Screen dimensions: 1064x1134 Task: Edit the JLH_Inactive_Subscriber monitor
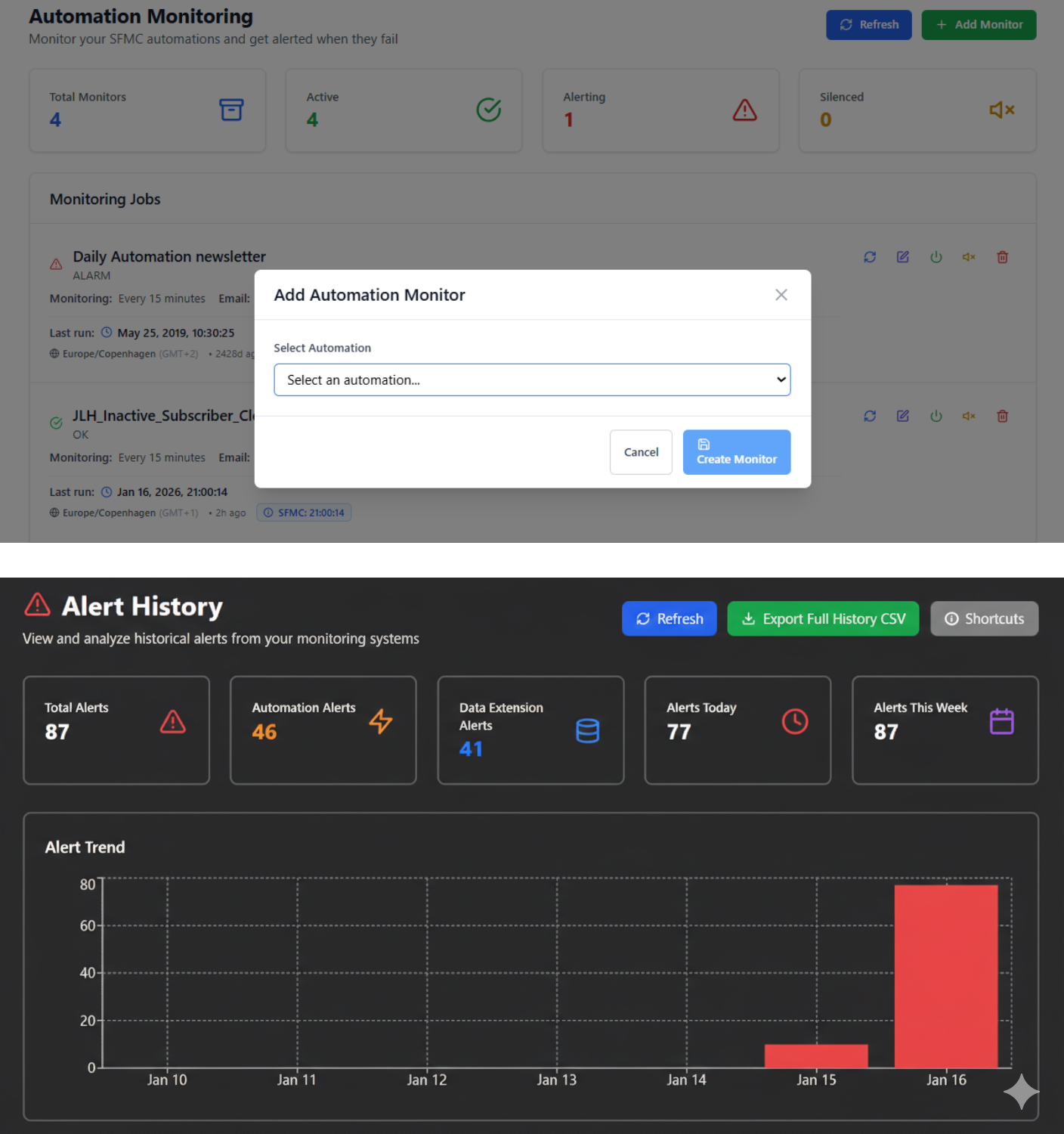[x=903, y=416]
